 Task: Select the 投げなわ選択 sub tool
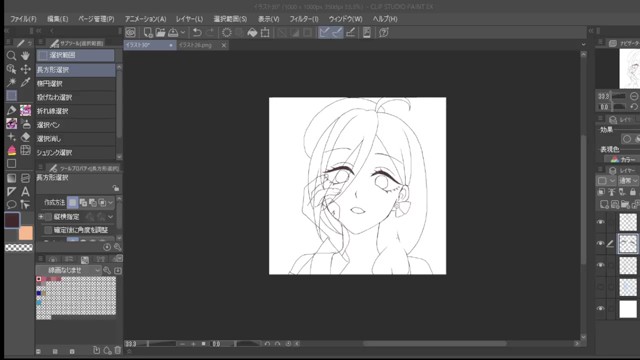(76, 98)
